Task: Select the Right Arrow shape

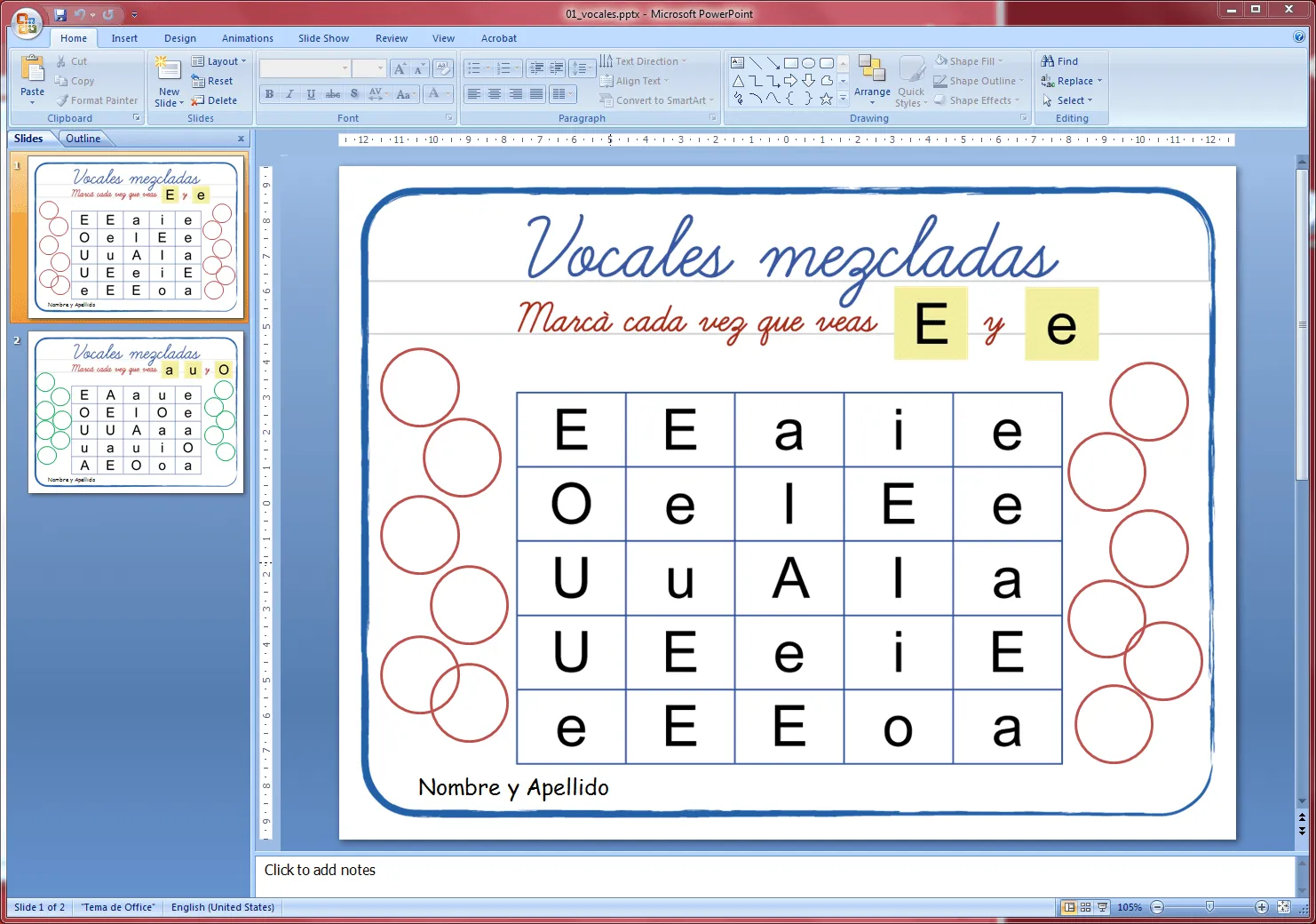Action: [x=790, y=81]
